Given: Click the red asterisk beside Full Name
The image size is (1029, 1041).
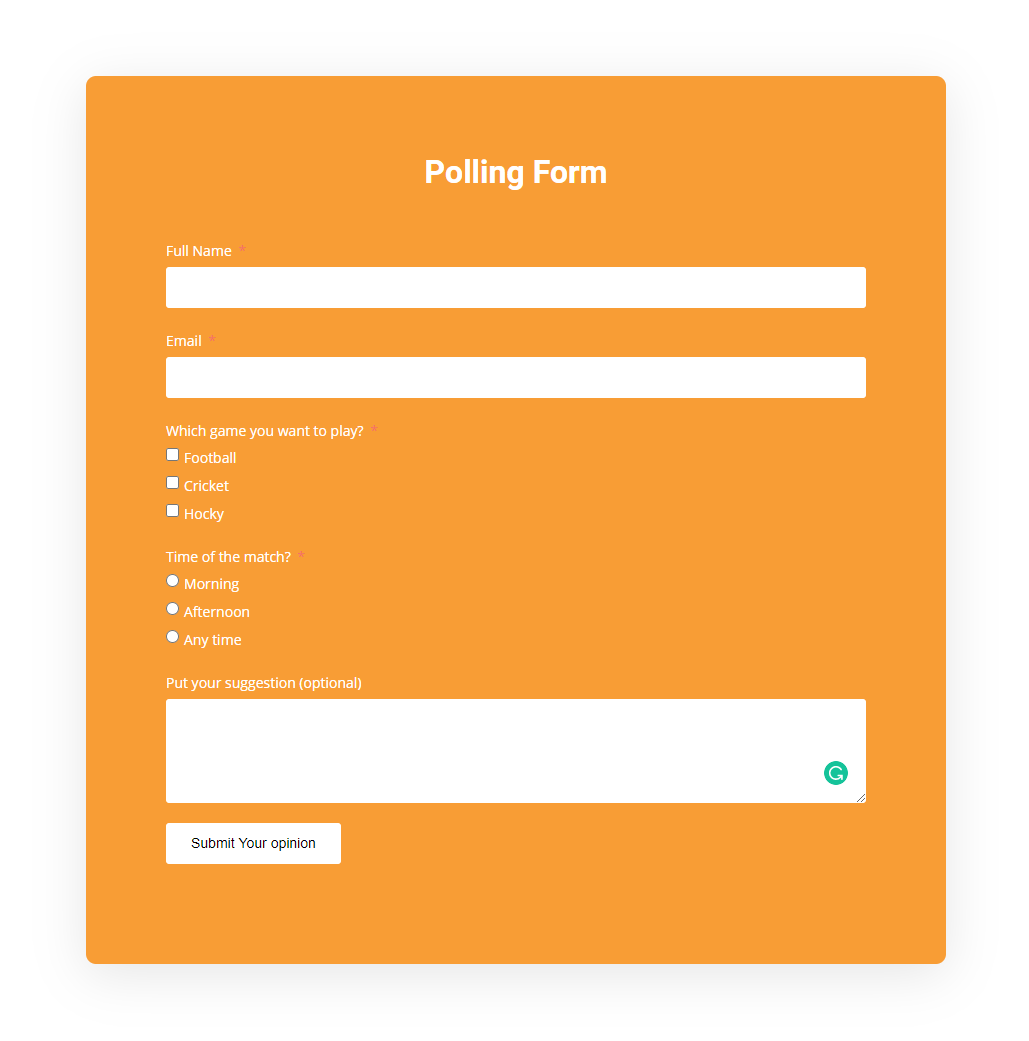Looking at the screenshot, I should point(242,251).
